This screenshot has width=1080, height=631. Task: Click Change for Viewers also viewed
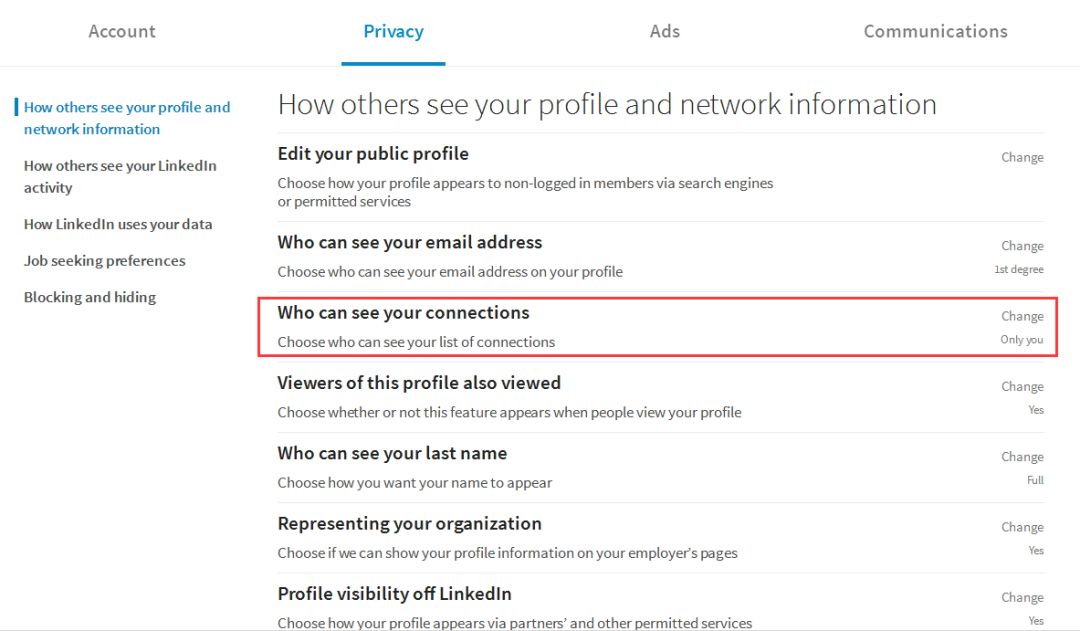[x=1022, y=386]
